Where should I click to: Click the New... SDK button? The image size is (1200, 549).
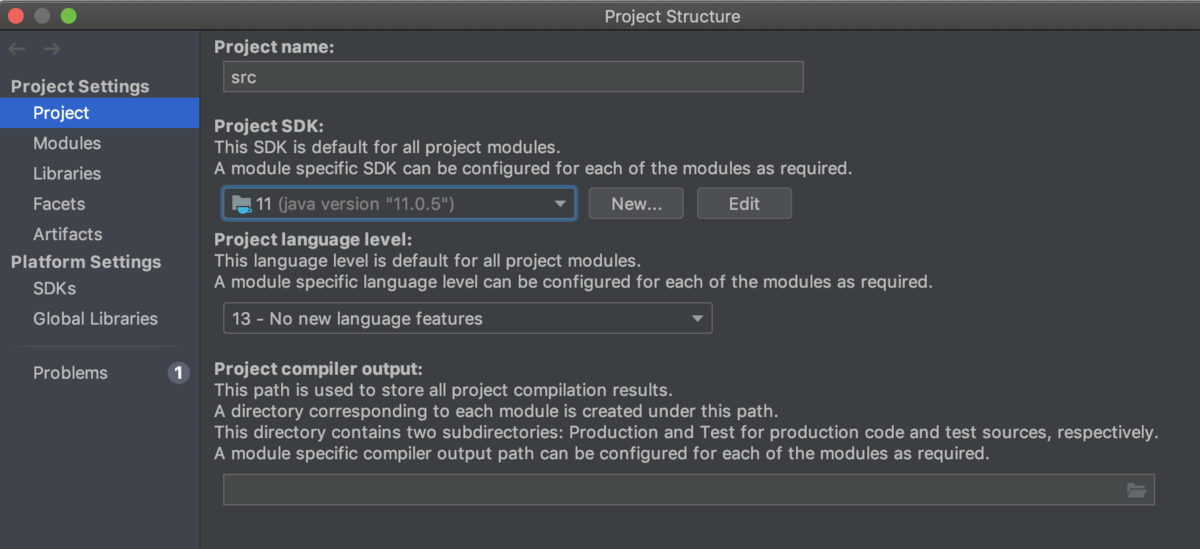pyautogui.click(x=636, y=204)
